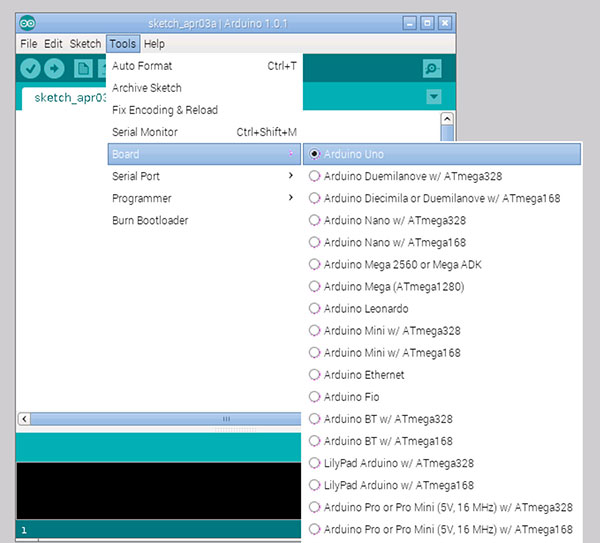Select Arduino Mega (ATmega1280)
Image resolution: width=600 pixels, height=543 pixels.
point(442,287)
